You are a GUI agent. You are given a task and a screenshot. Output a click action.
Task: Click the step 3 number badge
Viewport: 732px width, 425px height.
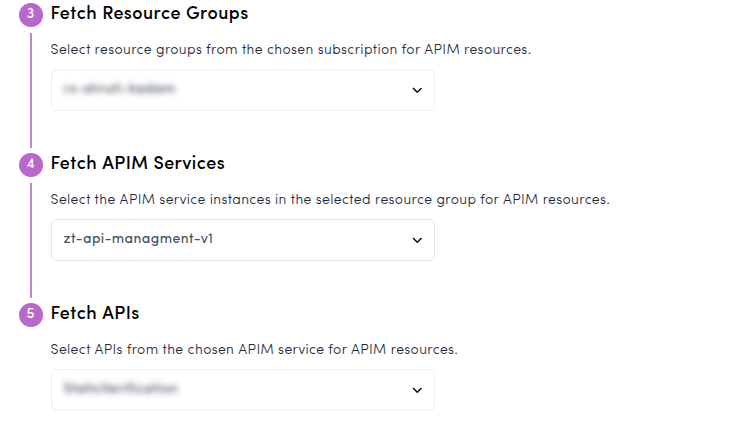pyautogui.click(x=30, y=14)
